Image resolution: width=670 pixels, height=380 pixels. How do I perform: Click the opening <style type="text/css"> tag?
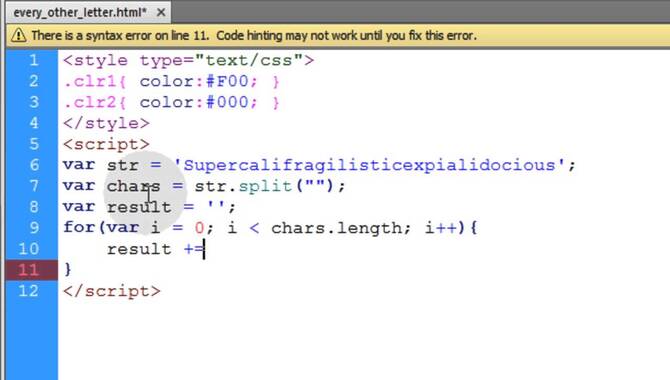188,61
